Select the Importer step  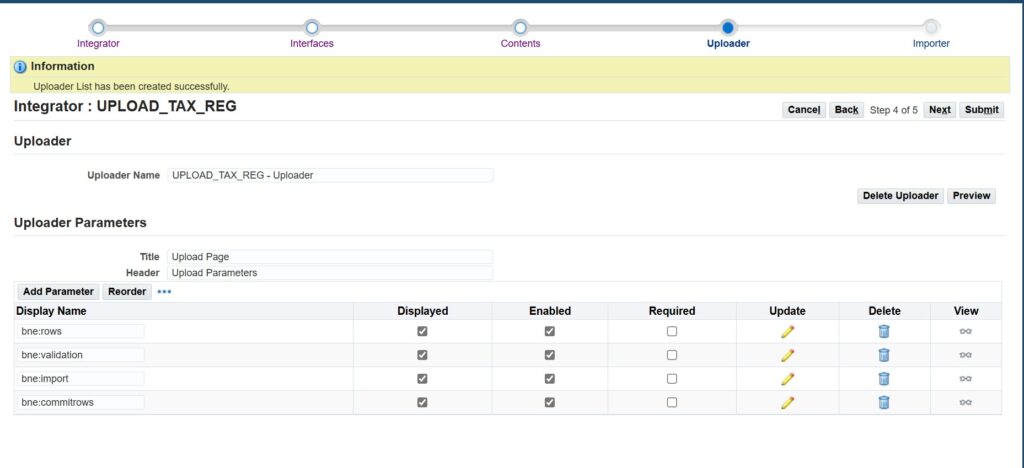point(931,28)
